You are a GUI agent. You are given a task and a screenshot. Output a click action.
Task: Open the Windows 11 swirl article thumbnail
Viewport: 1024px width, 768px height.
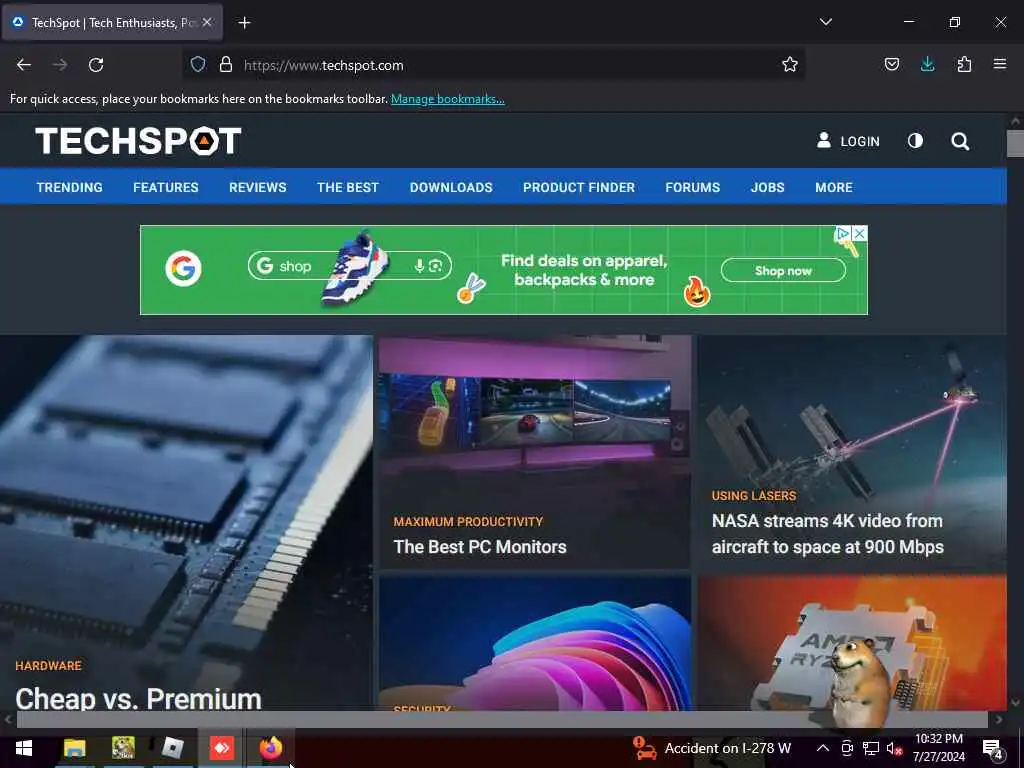point(535,642)
